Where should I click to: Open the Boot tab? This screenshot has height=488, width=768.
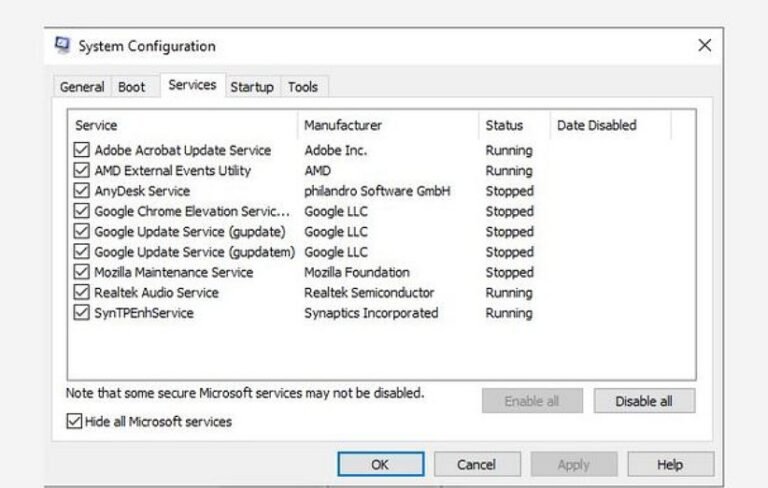coord(132,87)
